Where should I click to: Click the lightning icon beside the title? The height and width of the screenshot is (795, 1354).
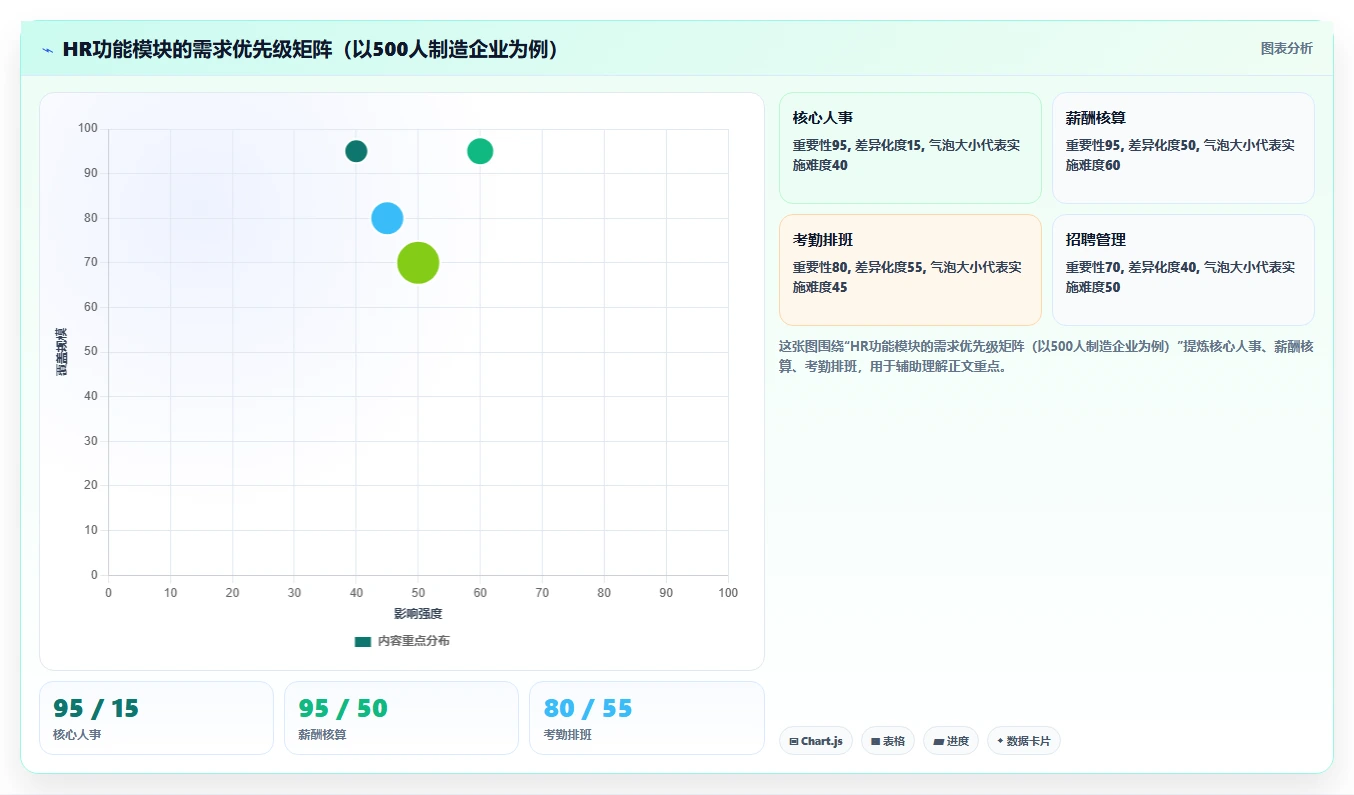(47, 50)
